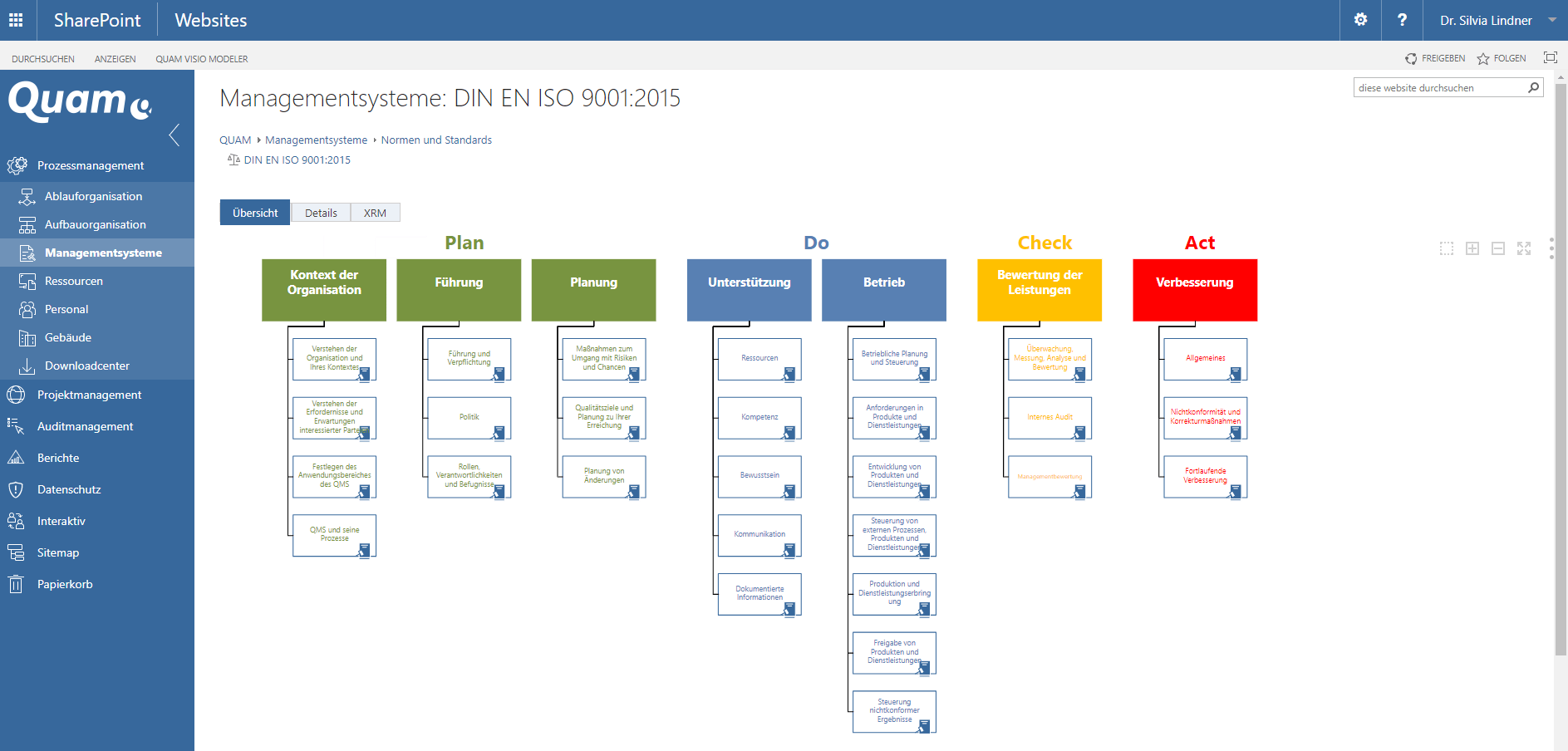Open the QUAM VISIO MODELER menu
The height and width of the screenshot is (751, 1568).
click(200, 58)
